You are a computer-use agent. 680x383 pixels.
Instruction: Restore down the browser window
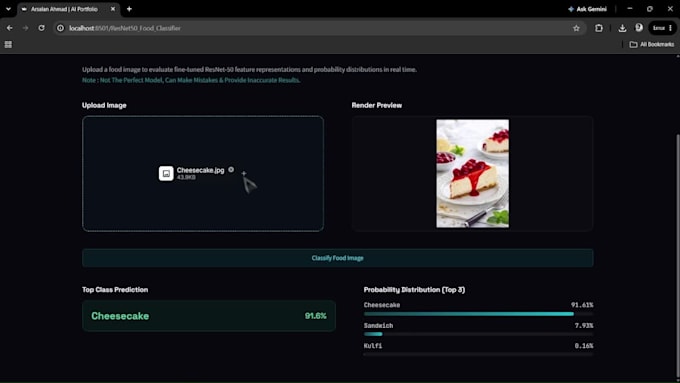point(650,9)
